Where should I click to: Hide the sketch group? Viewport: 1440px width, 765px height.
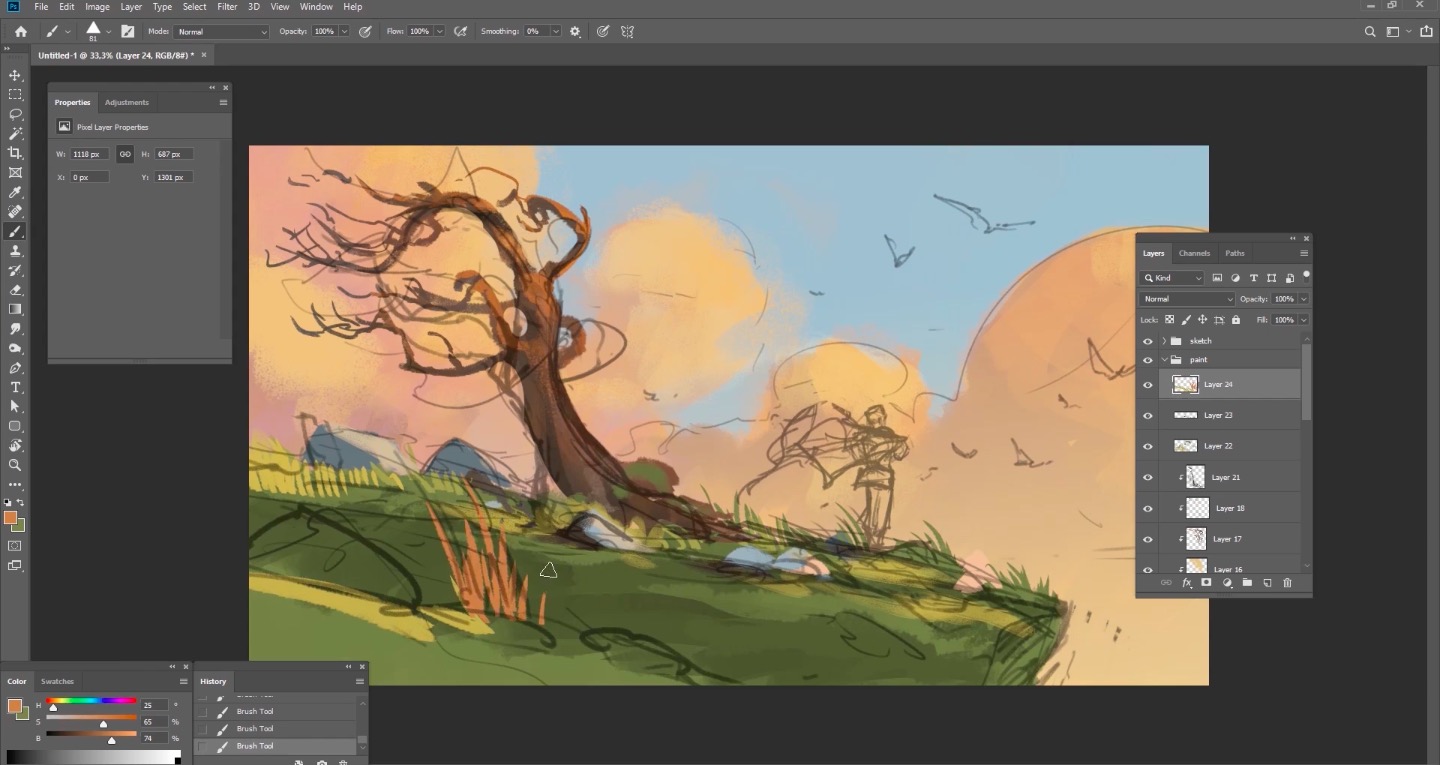(1147, 341)
